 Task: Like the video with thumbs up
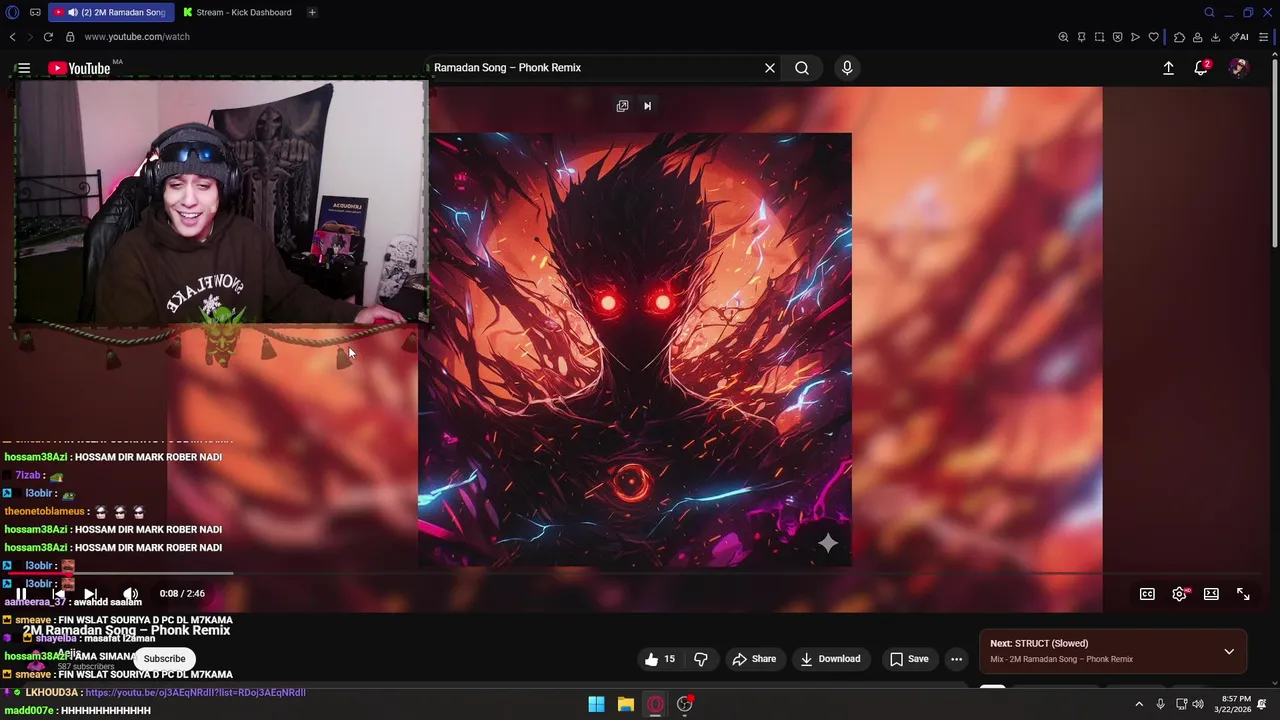click(x=660, y=659)
